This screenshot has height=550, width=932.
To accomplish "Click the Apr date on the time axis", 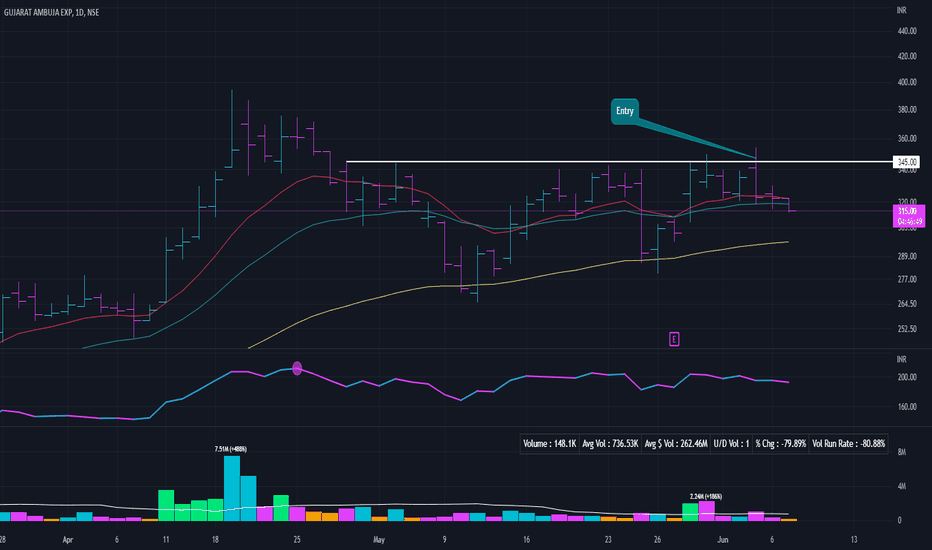I will [x=67, y=540].
